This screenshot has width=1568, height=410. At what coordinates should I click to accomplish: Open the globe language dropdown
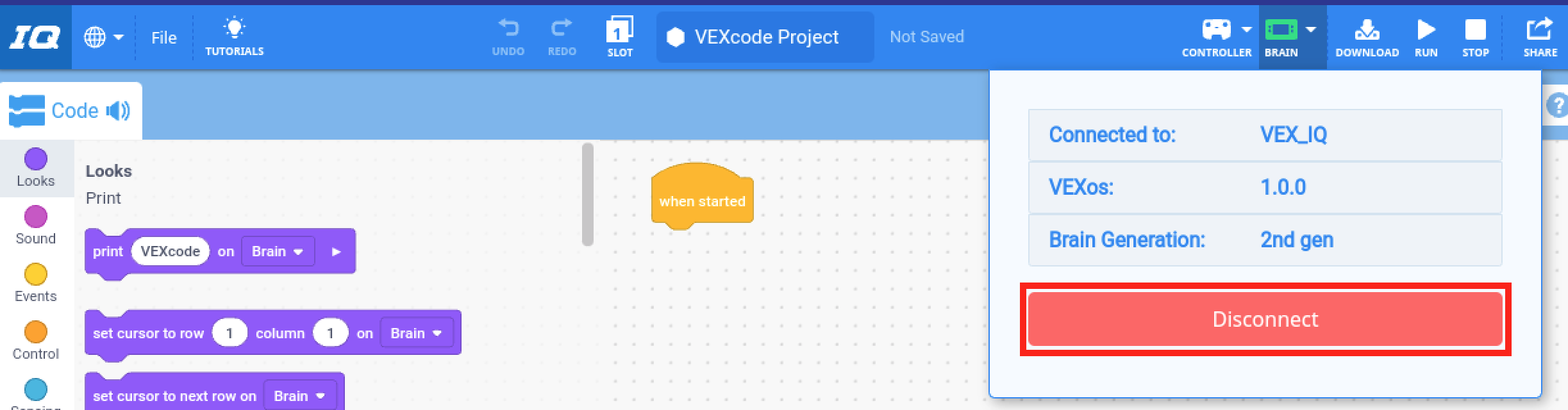tap(96, 37)
